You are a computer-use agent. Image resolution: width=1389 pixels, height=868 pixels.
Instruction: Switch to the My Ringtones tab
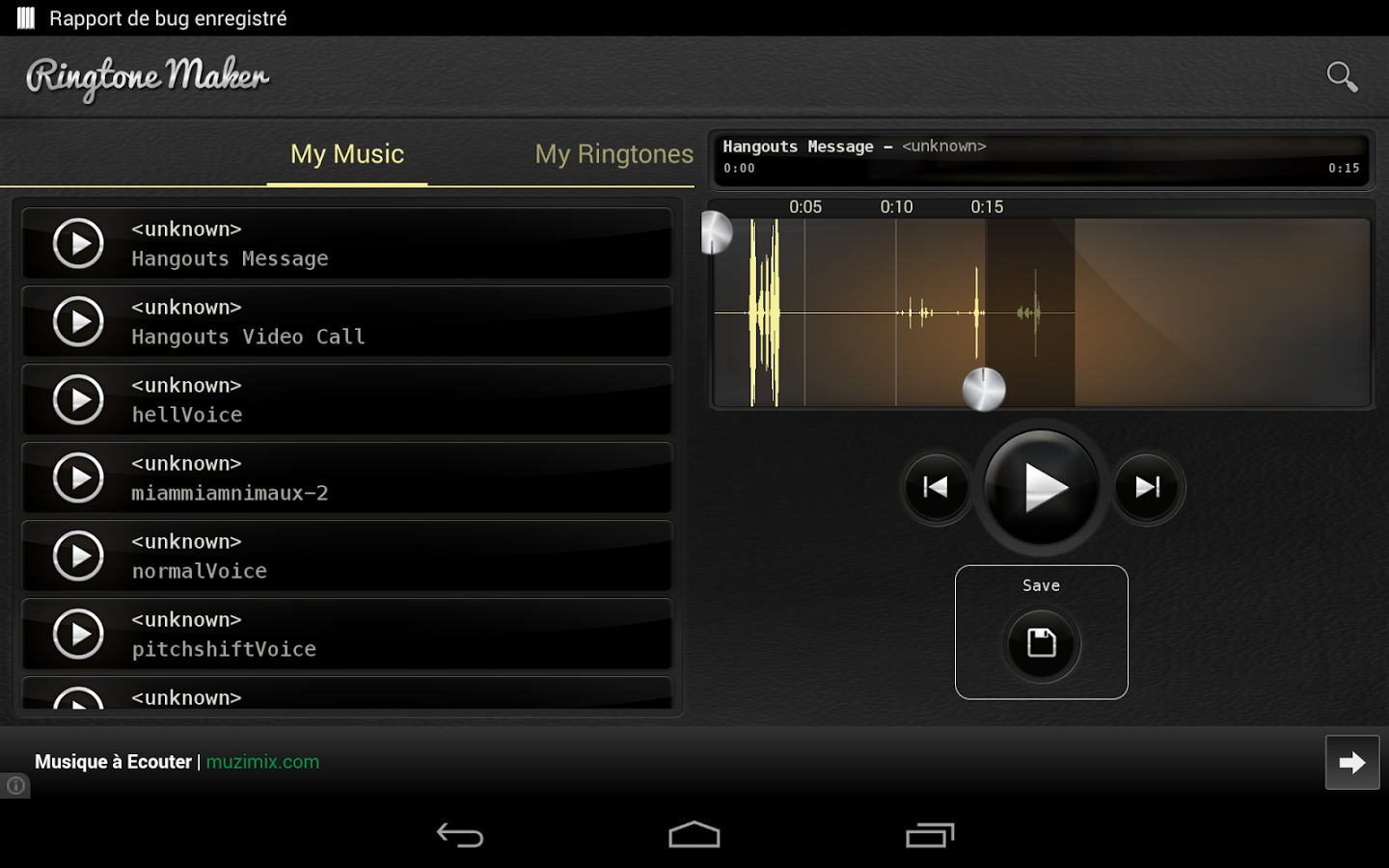click(614, 154)
